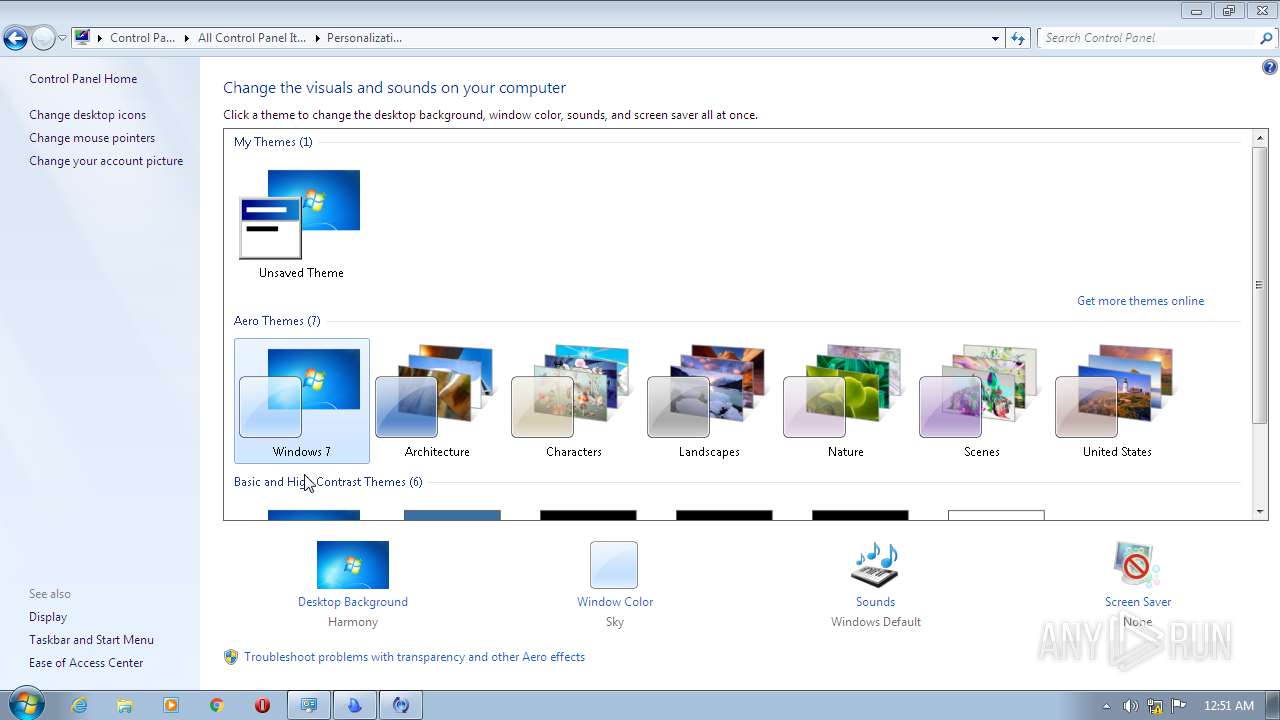Screen dimensions: 1280x720
Task: Click the Screen Saver link text
Action: tap(1138, 602)
